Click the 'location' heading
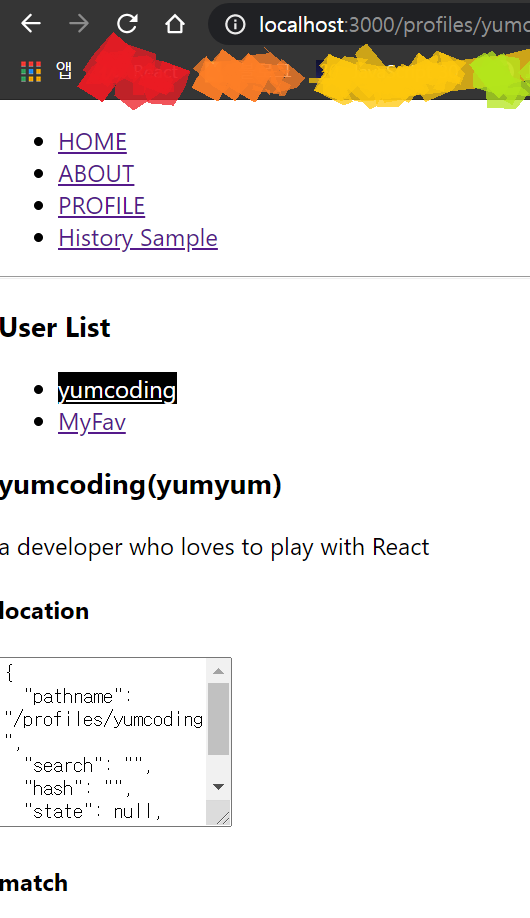 [x=45, y=611]
